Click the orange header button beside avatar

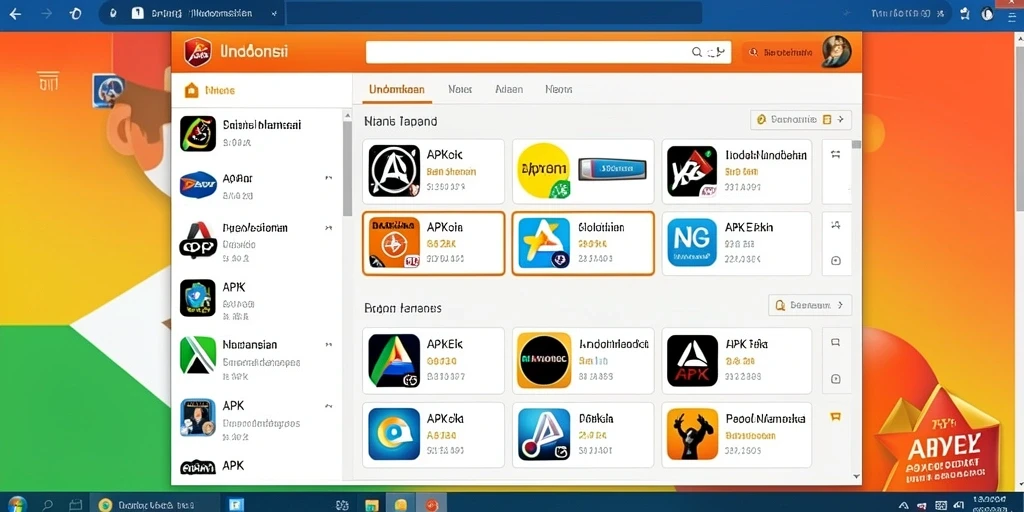point(780,52)
